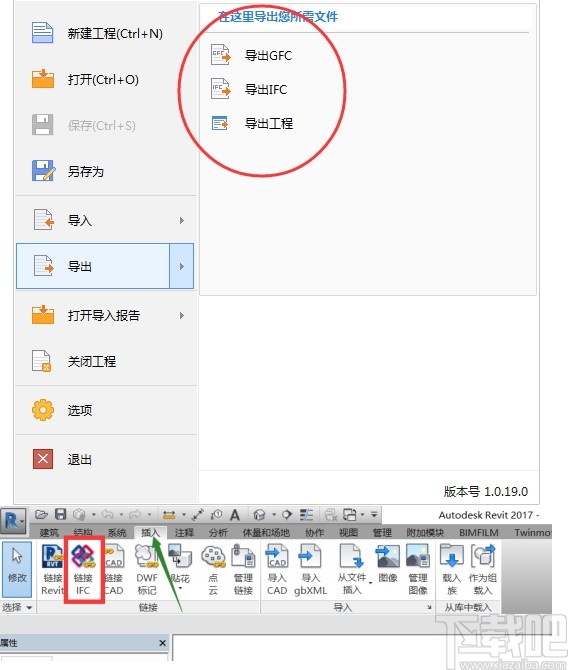This screenshot has width=570, height=670.
Task: Click the DWF 标记 markup tool
Action: pyautogui.click(x=147, y=570)
